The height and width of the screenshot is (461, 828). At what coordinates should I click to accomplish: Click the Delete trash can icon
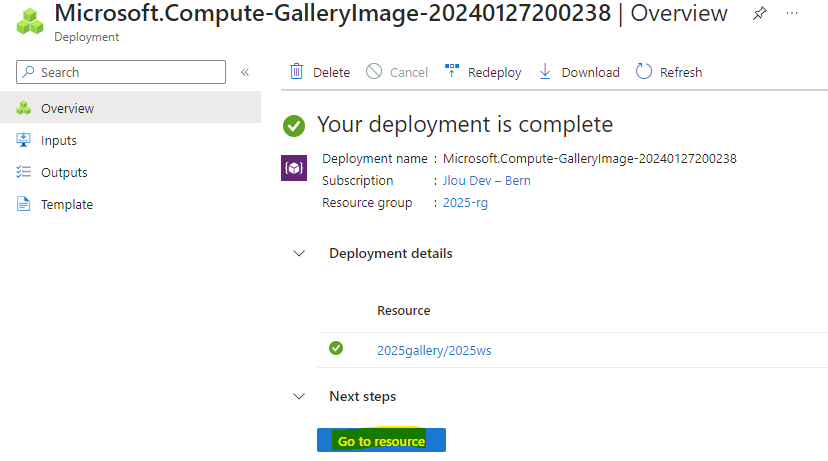click(x=297, y=71)
